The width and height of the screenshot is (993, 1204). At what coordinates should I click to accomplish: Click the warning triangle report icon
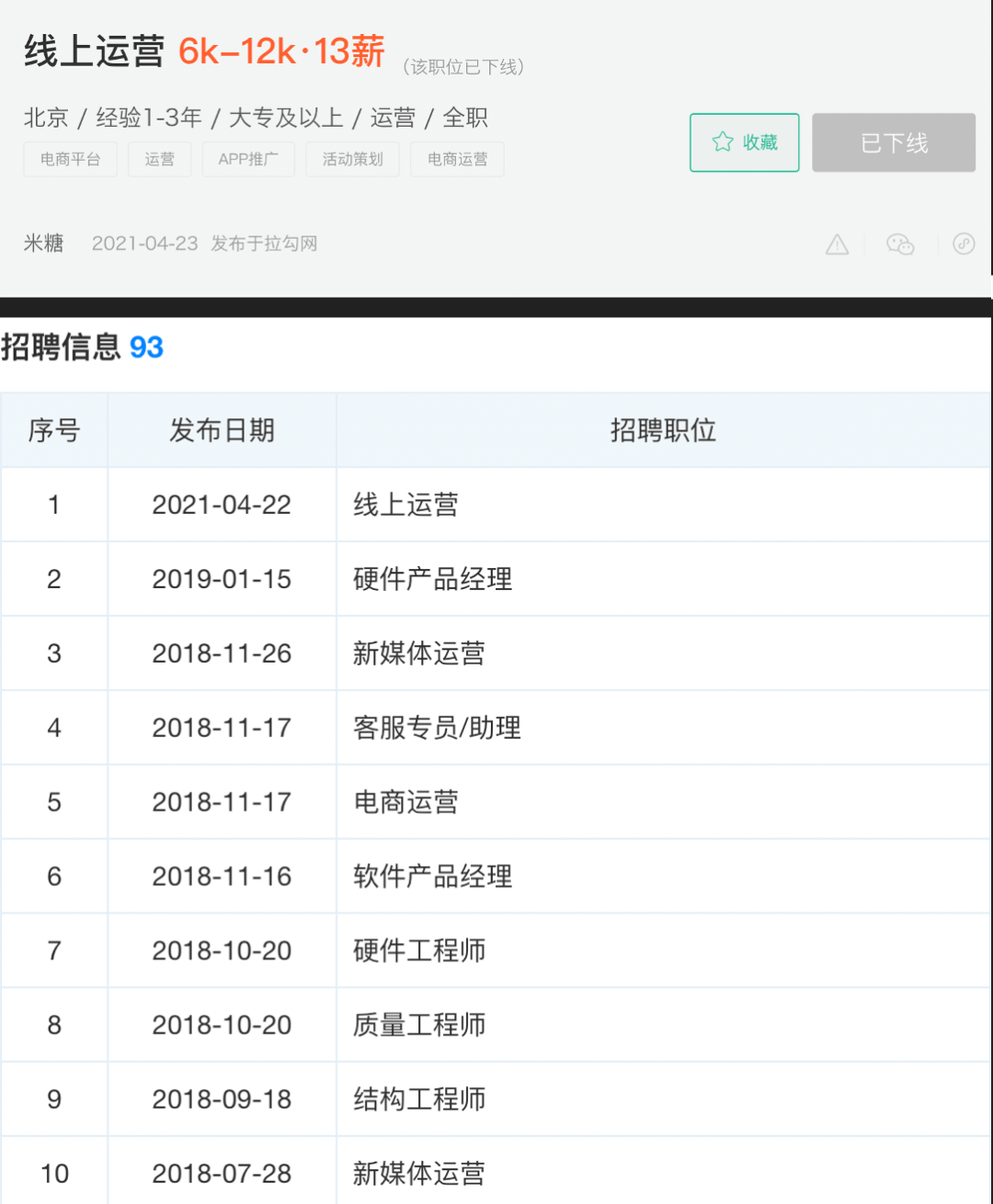coord(837,244)
